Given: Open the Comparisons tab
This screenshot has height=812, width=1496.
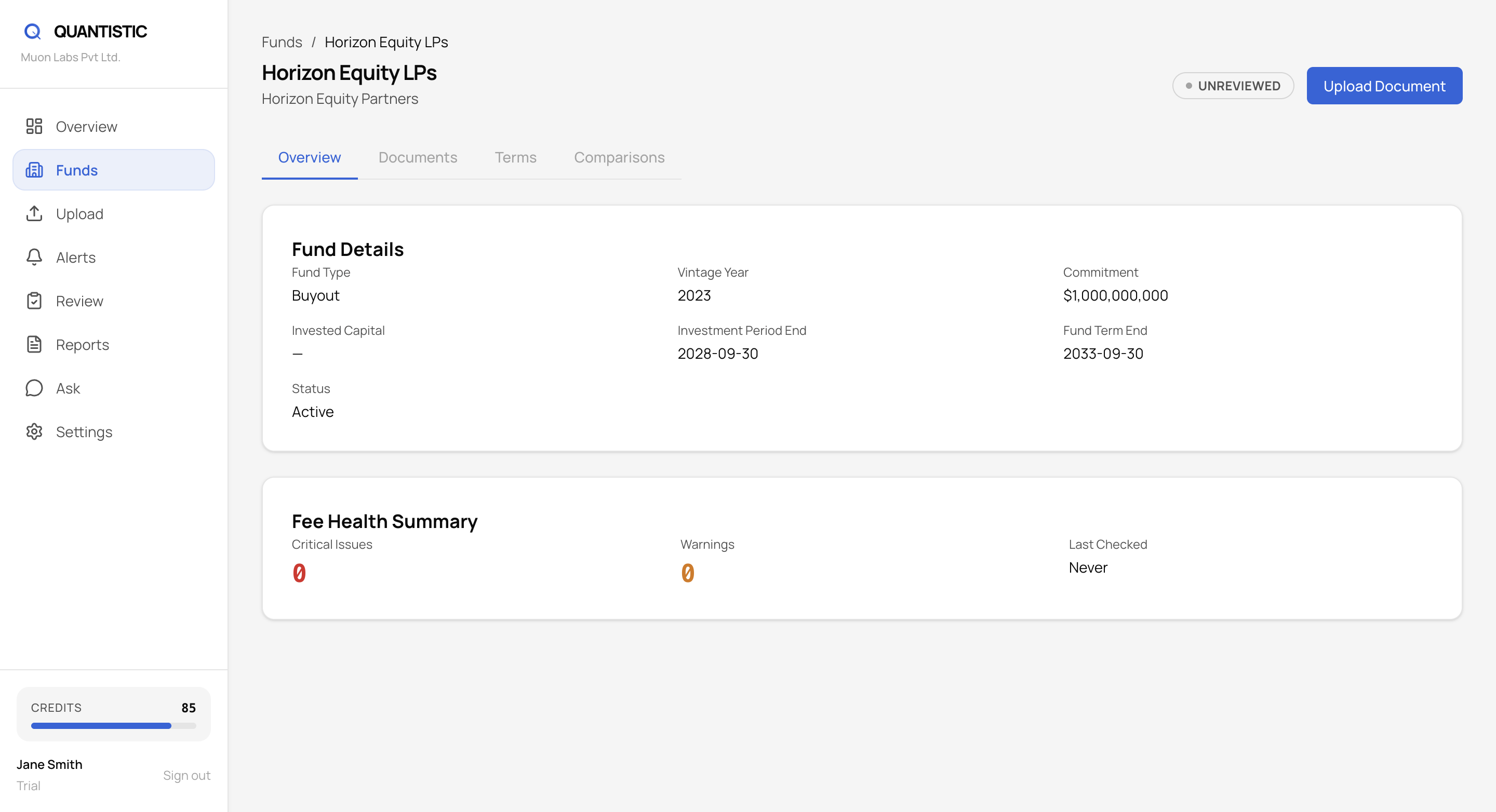Looking at the screenshot, I should (x=619, y=157).
